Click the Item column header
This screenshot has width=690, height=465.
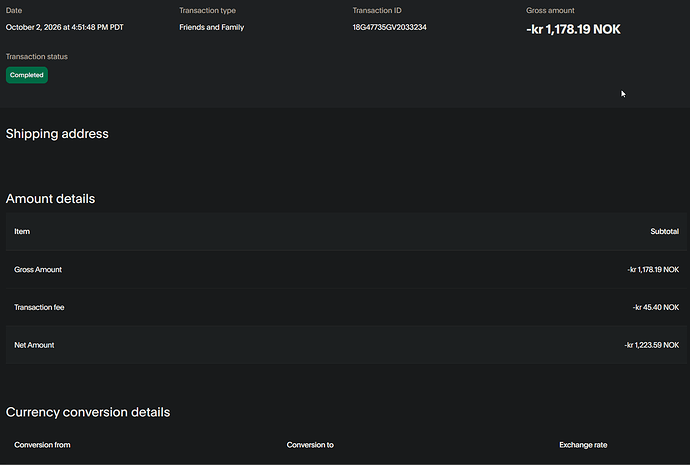[x=22, y=231]
